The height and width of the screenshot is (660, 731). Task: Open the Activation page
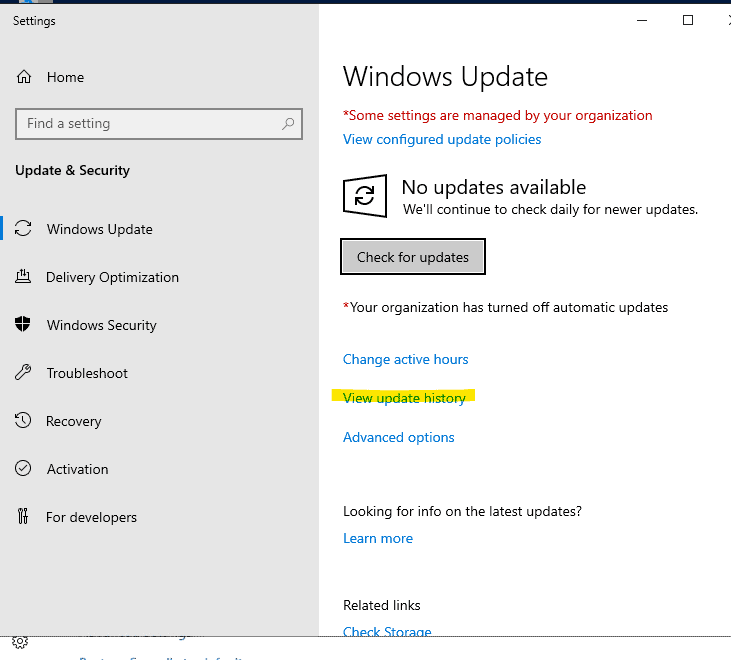(x=77, y=469)
